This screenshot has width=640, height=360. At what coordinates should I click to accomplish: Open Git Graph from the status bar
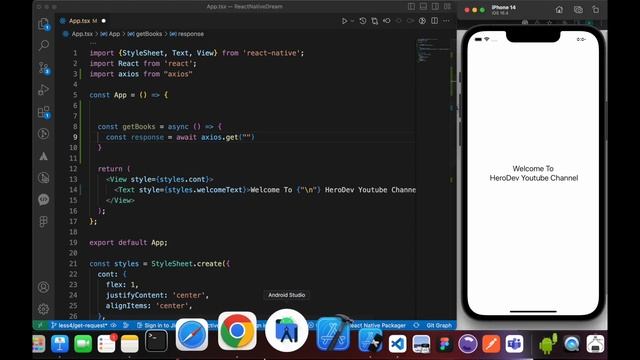(x=439, y=325)
